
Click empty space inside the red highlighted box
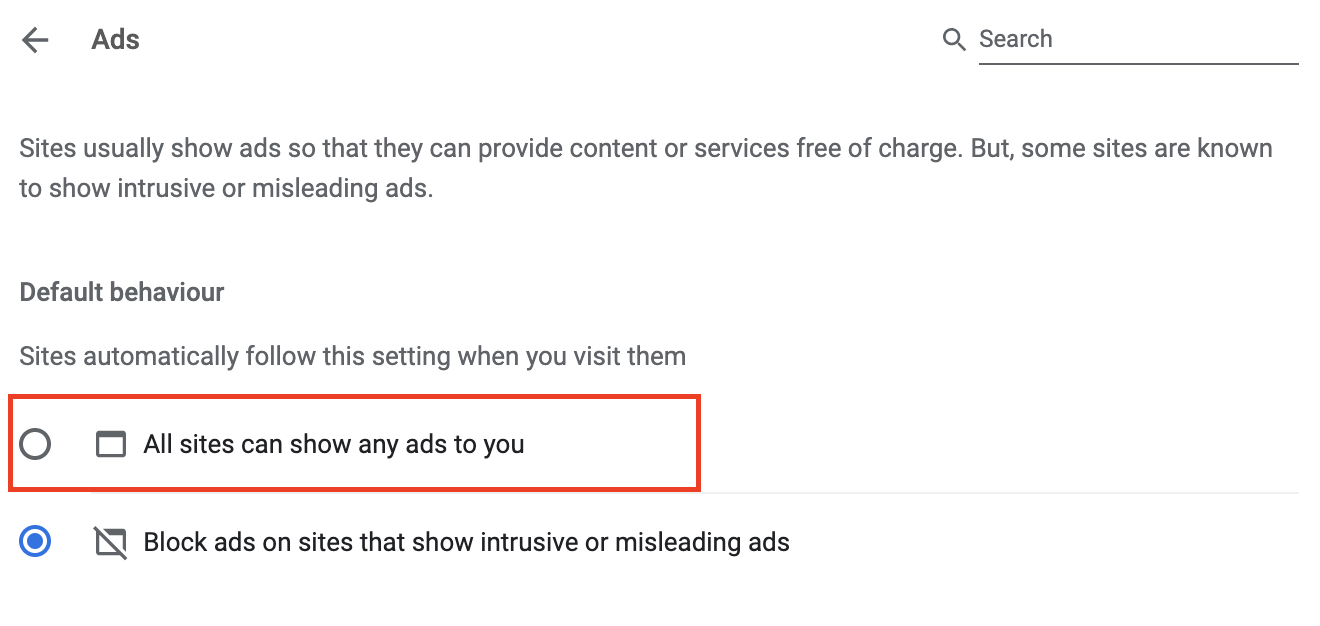pyautogui.click(x=610, y=444)
